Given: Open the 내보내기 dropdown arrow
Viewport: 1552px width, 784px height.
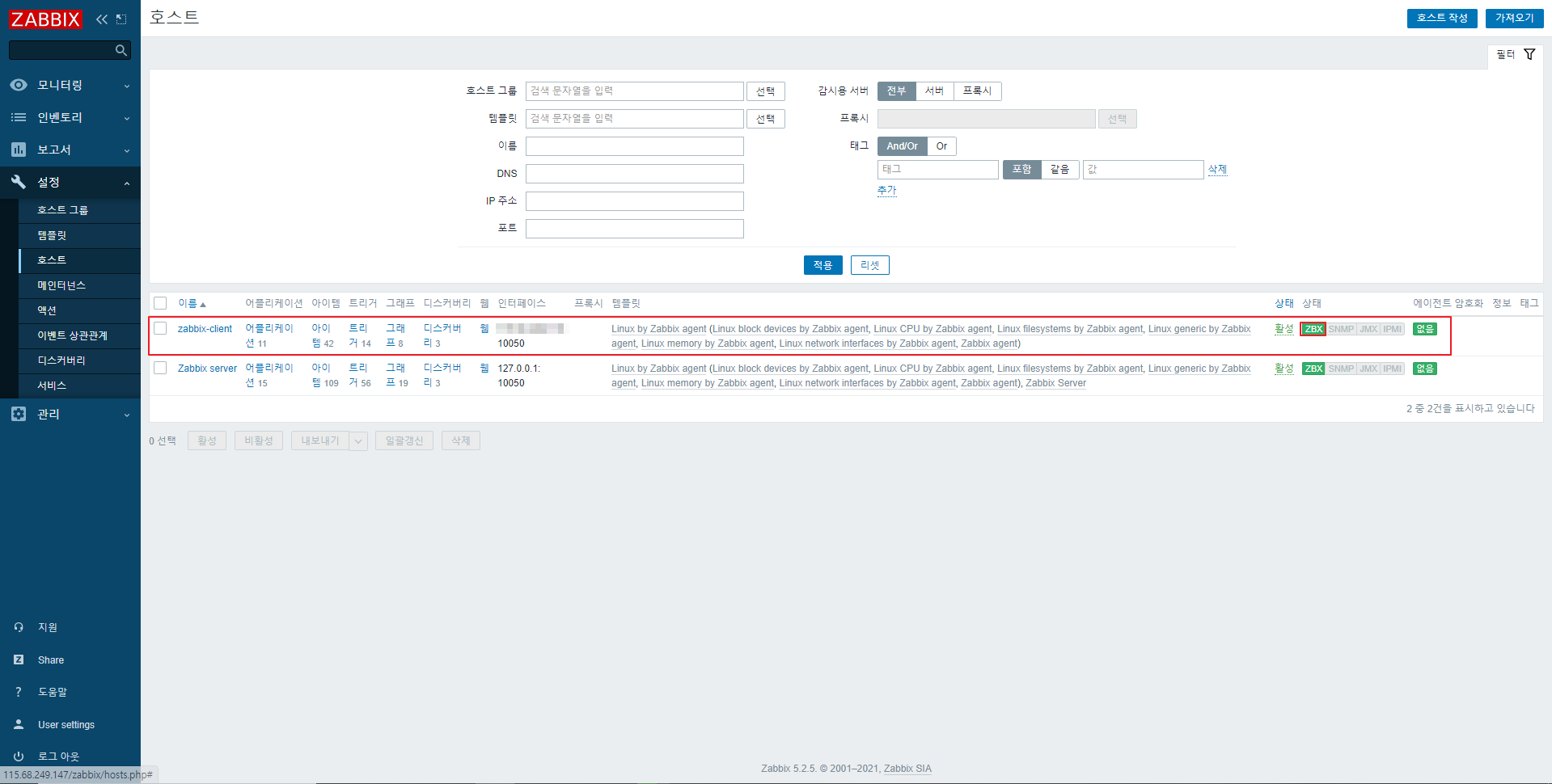Looking at the screenshot, I should (x=358, y=440).
